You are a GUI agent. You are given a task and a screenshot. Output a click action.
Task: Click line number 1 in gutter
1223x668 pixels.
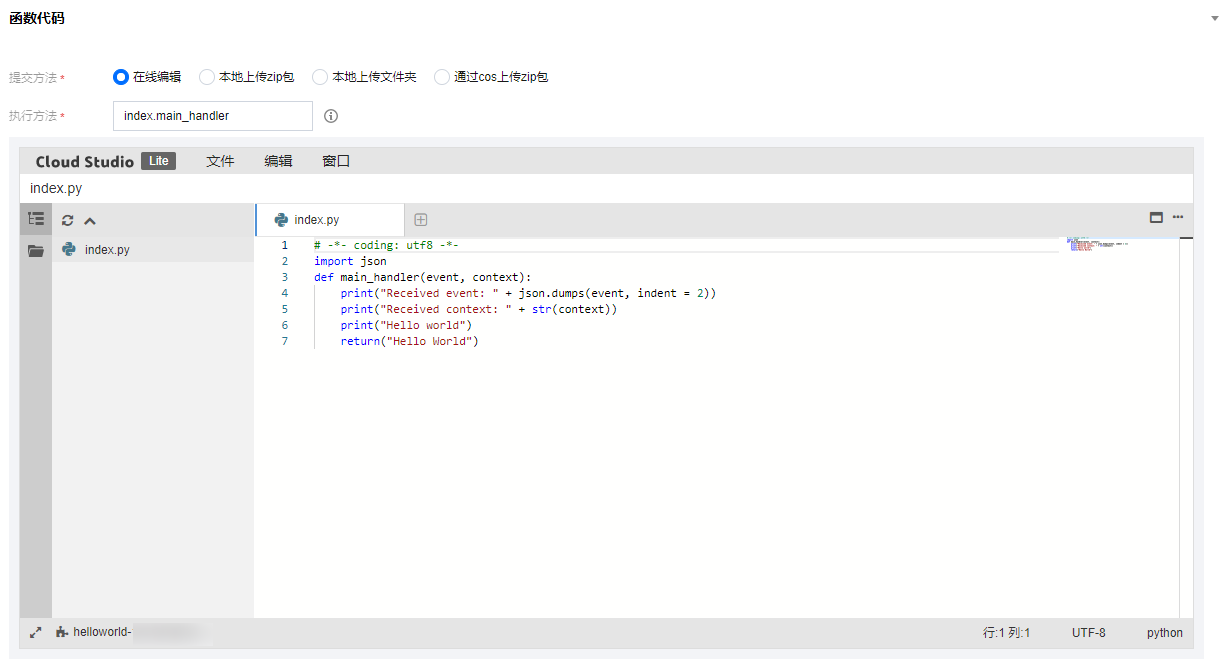[285, 245]
